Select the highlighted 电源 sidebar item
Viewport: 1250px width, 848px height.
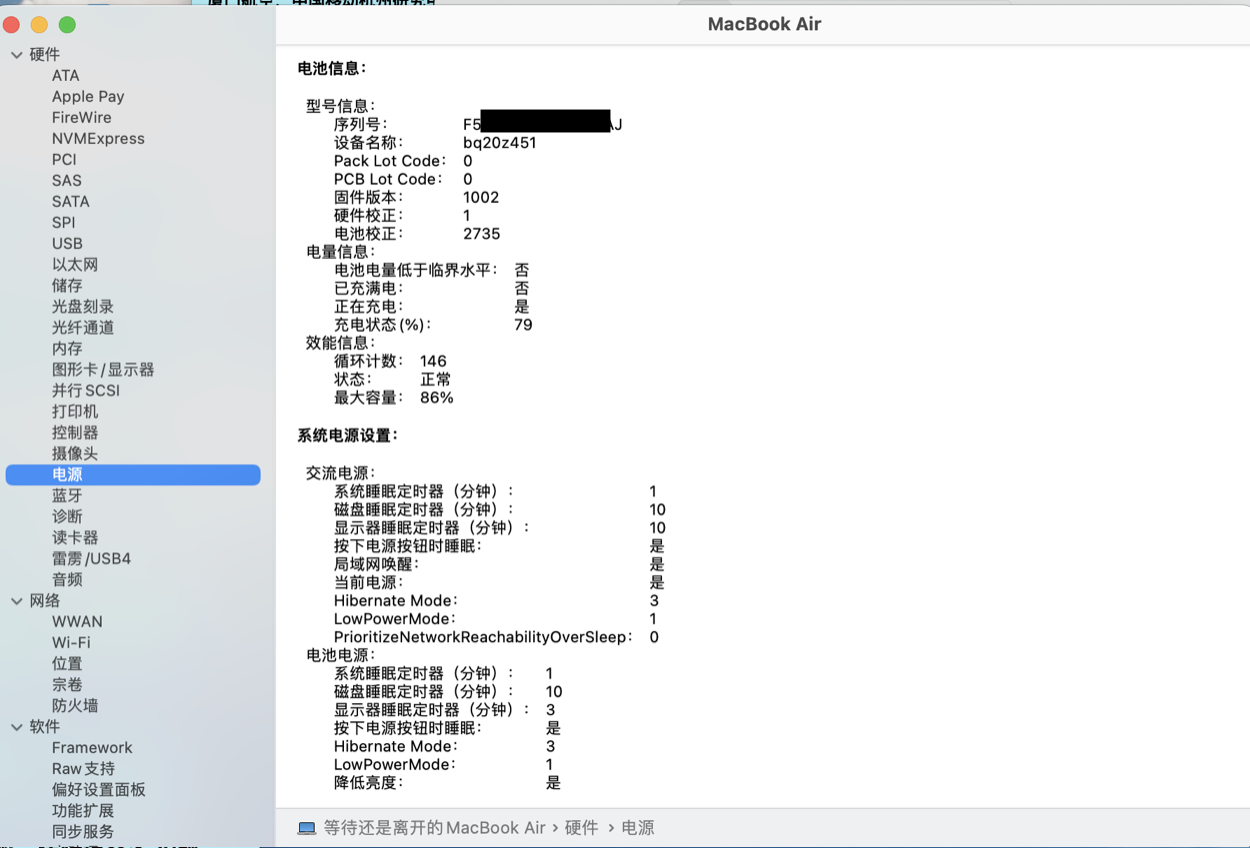133,475
